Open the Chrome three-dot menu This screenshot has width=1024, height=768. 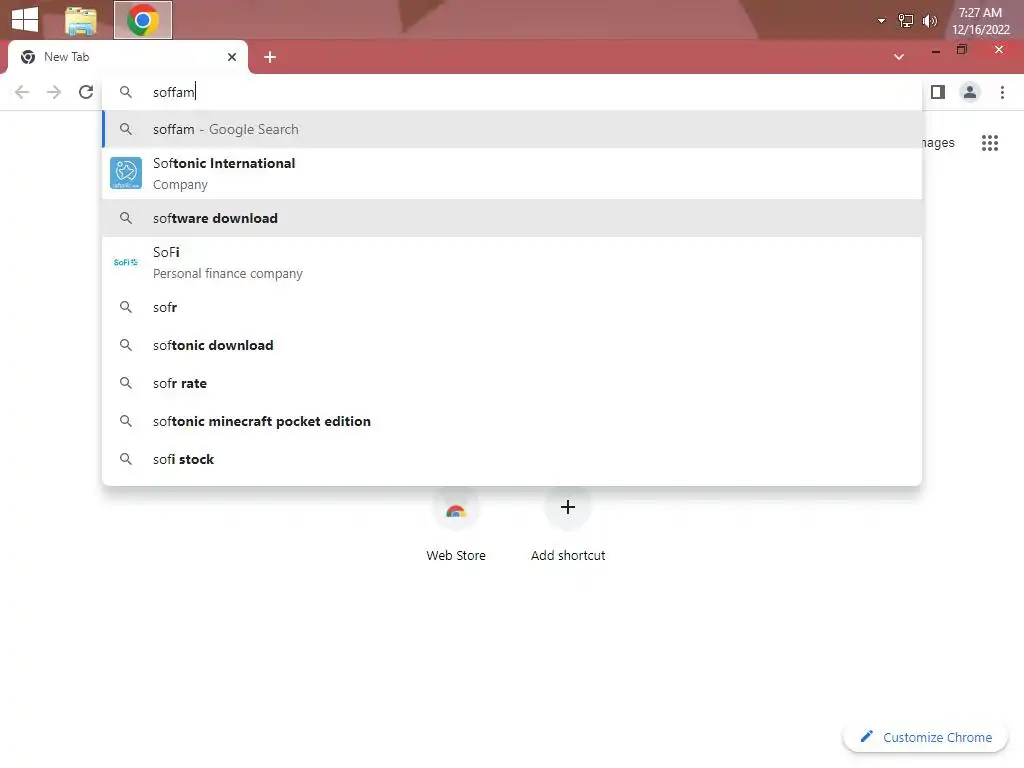[x=1002, y=92]
